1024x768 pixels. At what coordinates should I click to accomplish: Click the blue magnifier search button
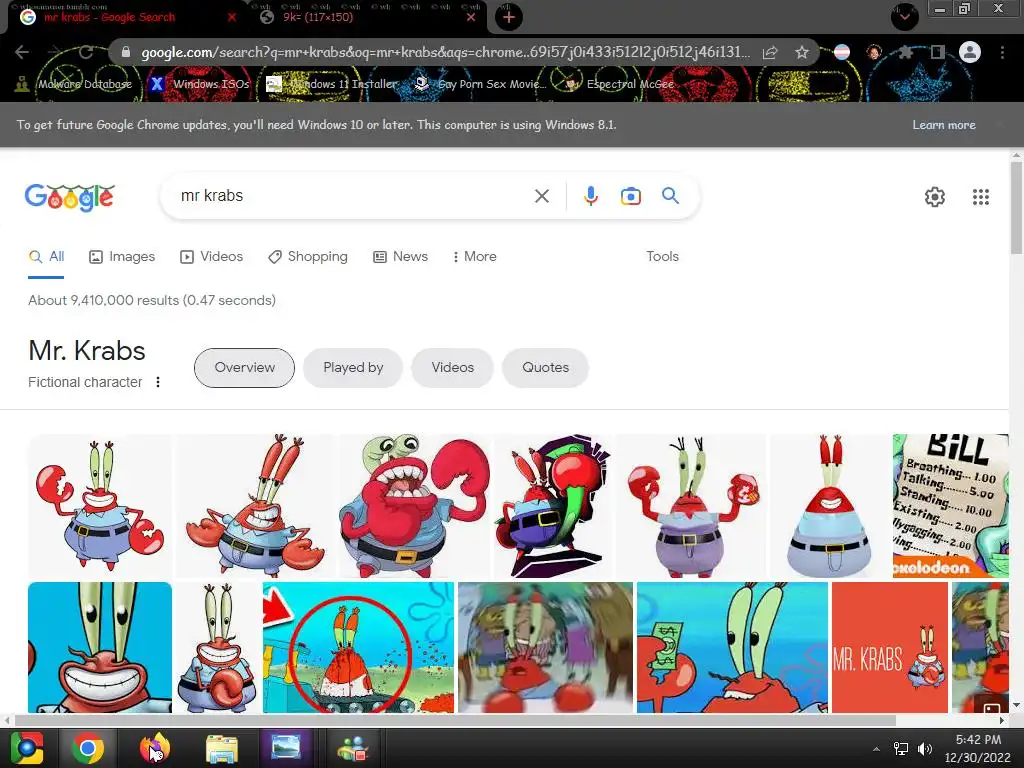pos(670,195)
